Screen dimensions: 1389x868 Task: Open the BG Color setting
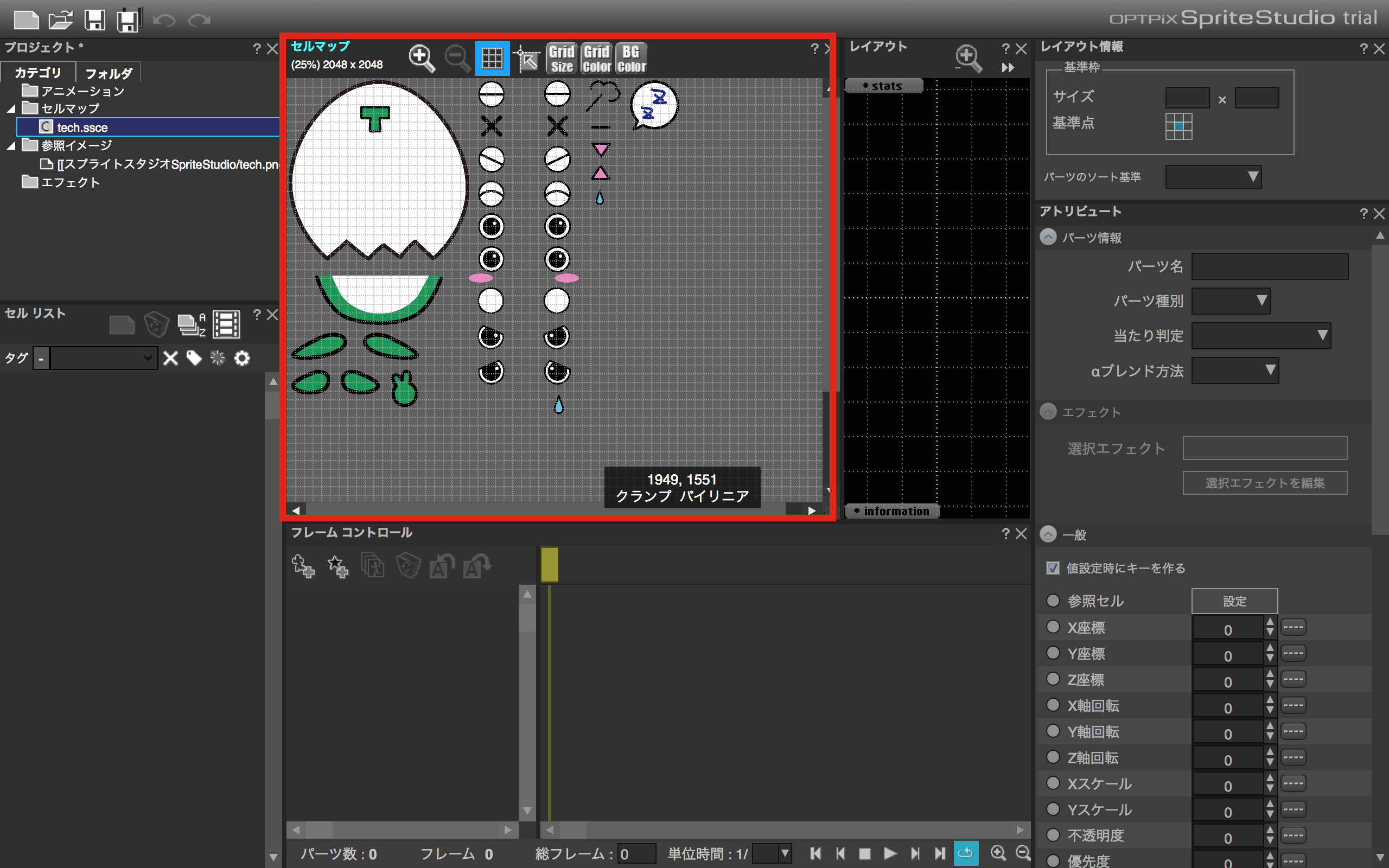point(632,58)
